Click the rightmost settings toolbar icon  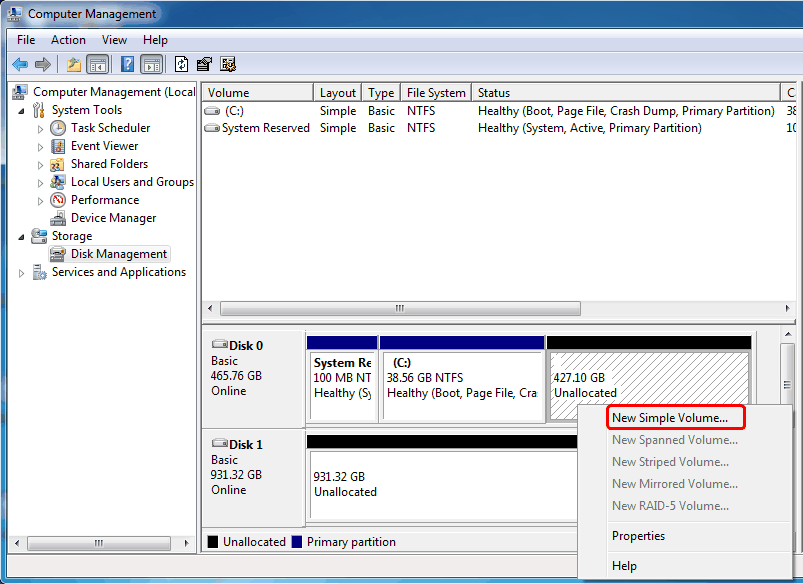tap(228, 64)
